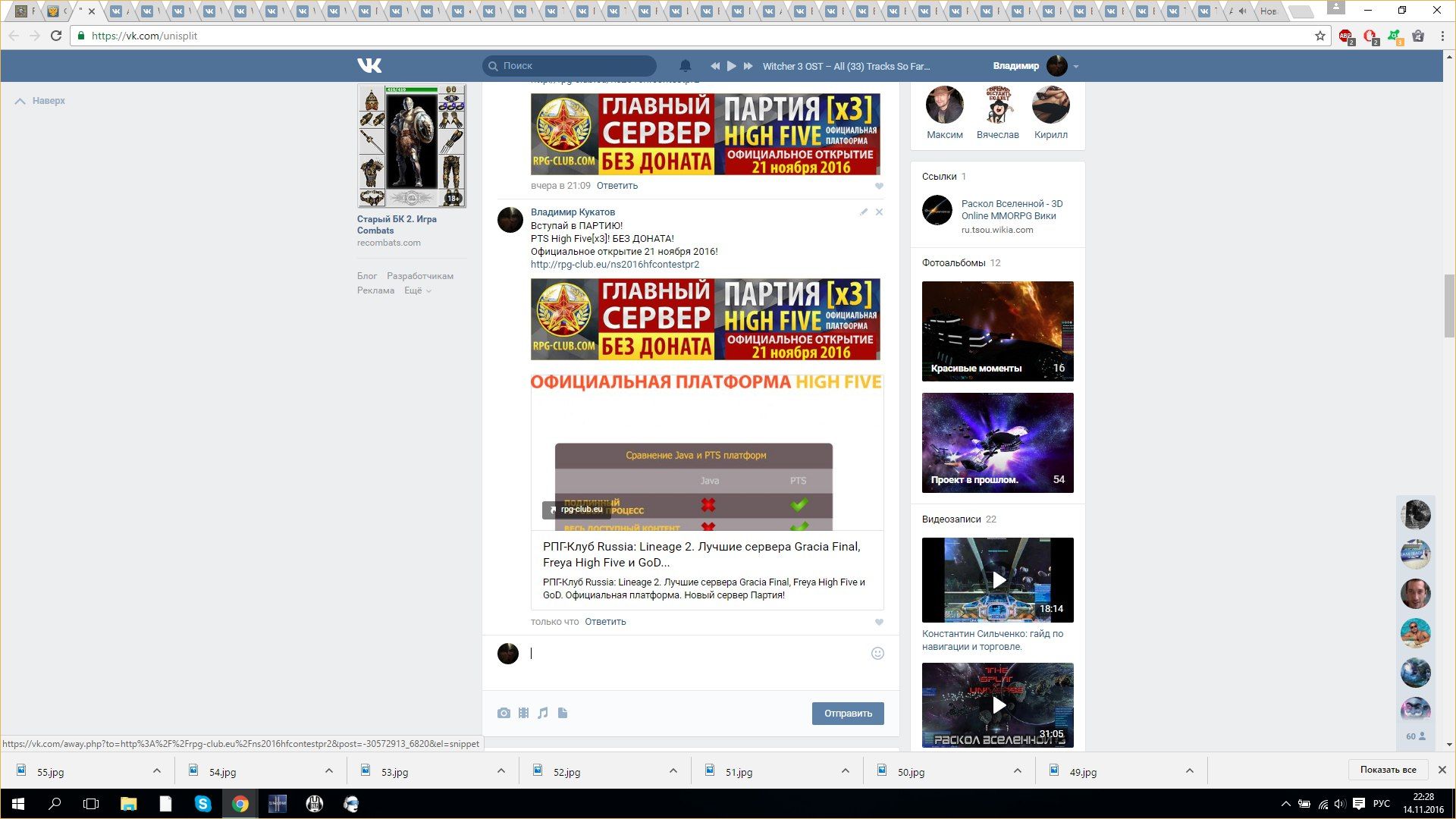This screenshot has width=1456, height=819.
Task: Open the notifications bell
Action: click(x=685, y=66)
